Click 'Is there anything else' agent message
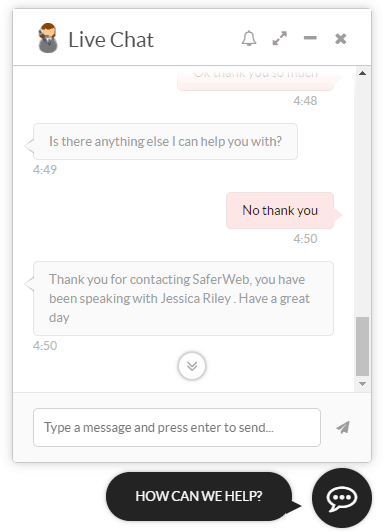 [x=165, y=141]
